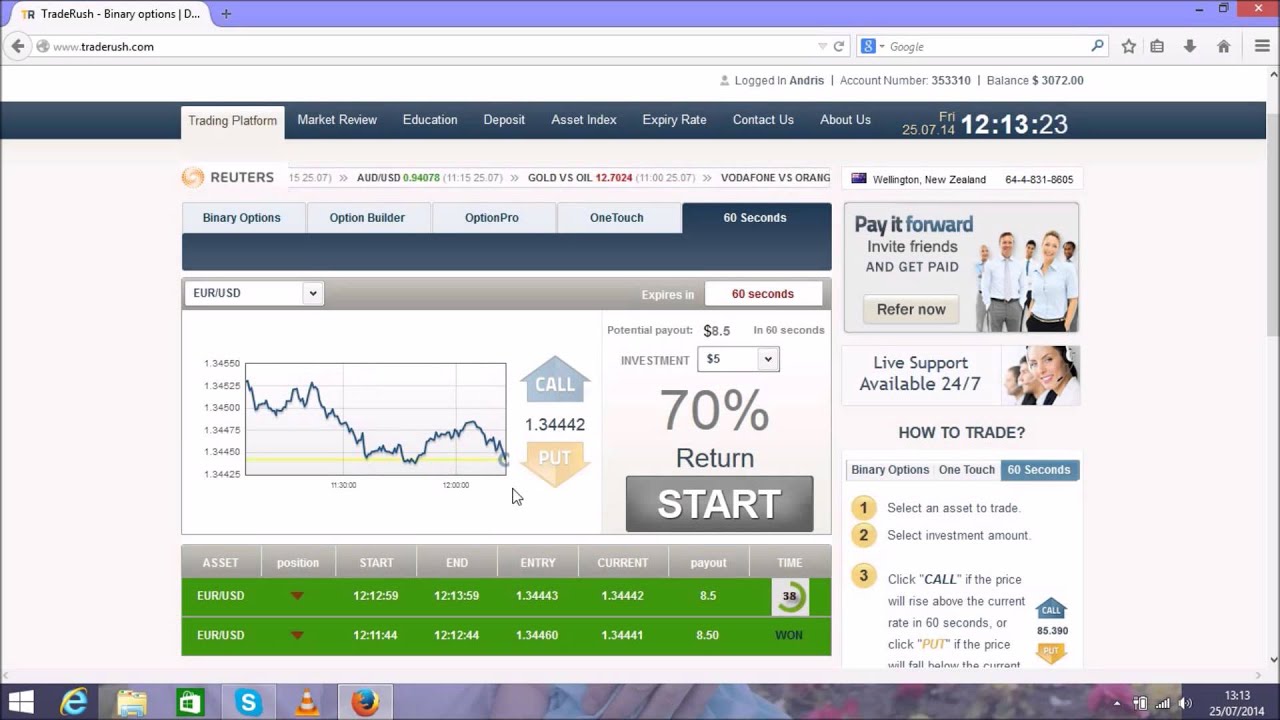The image size is (1280, 720).
Task: Open the bookmarks list icon
Action: pyautogui.click(x=1157, y=46)
